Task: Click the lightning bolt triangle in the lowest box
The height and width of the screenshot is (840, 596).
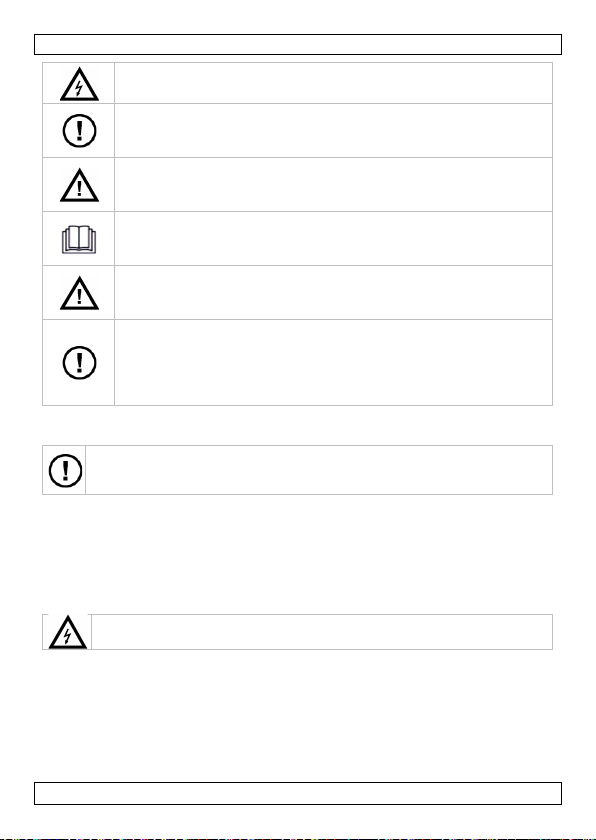Action: point(67,632)
